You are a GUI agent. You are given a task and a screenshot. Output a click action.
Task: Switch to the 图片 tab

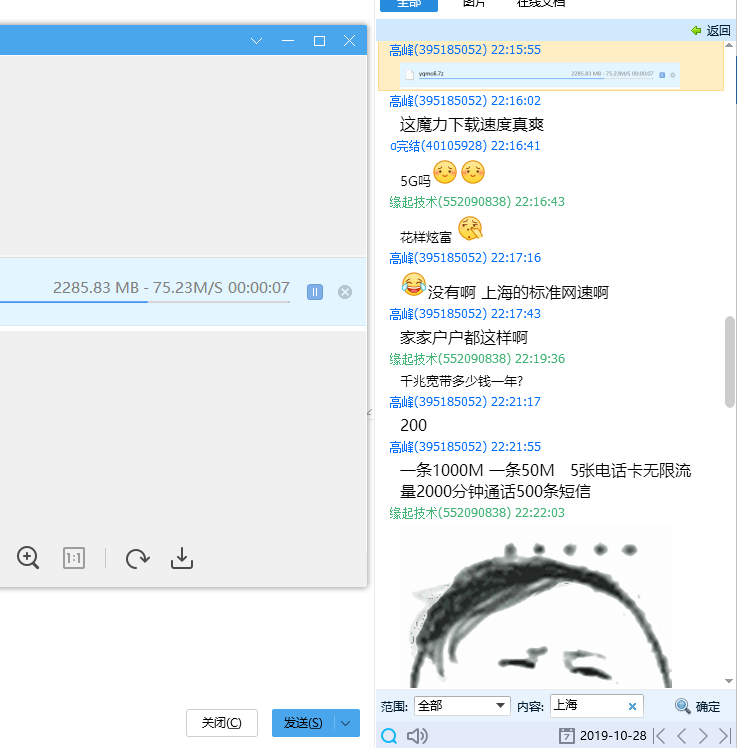[x=474, y=4]
